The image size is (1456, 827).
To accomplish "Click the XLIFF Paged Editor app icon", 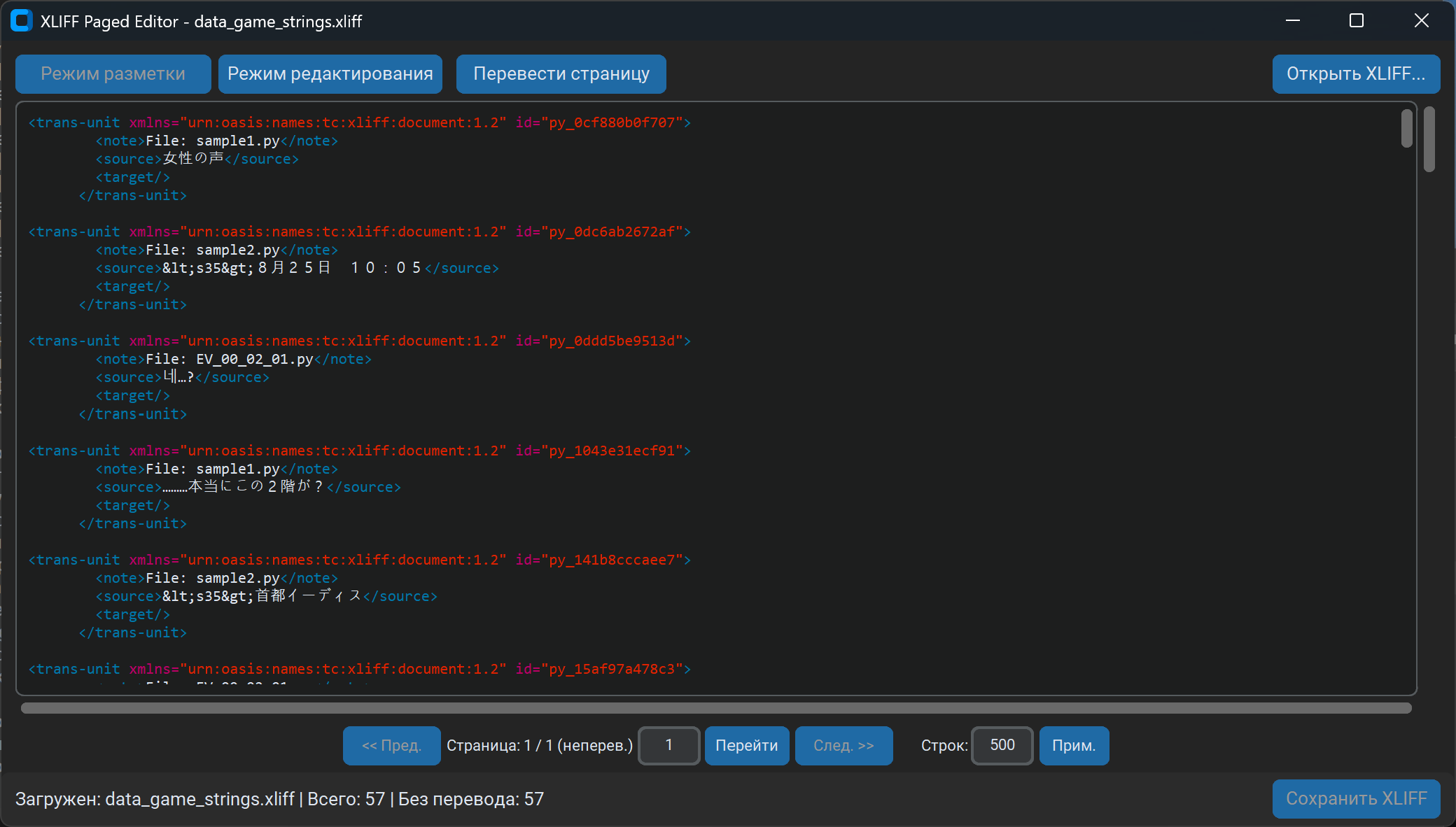I will click(22, 21).
